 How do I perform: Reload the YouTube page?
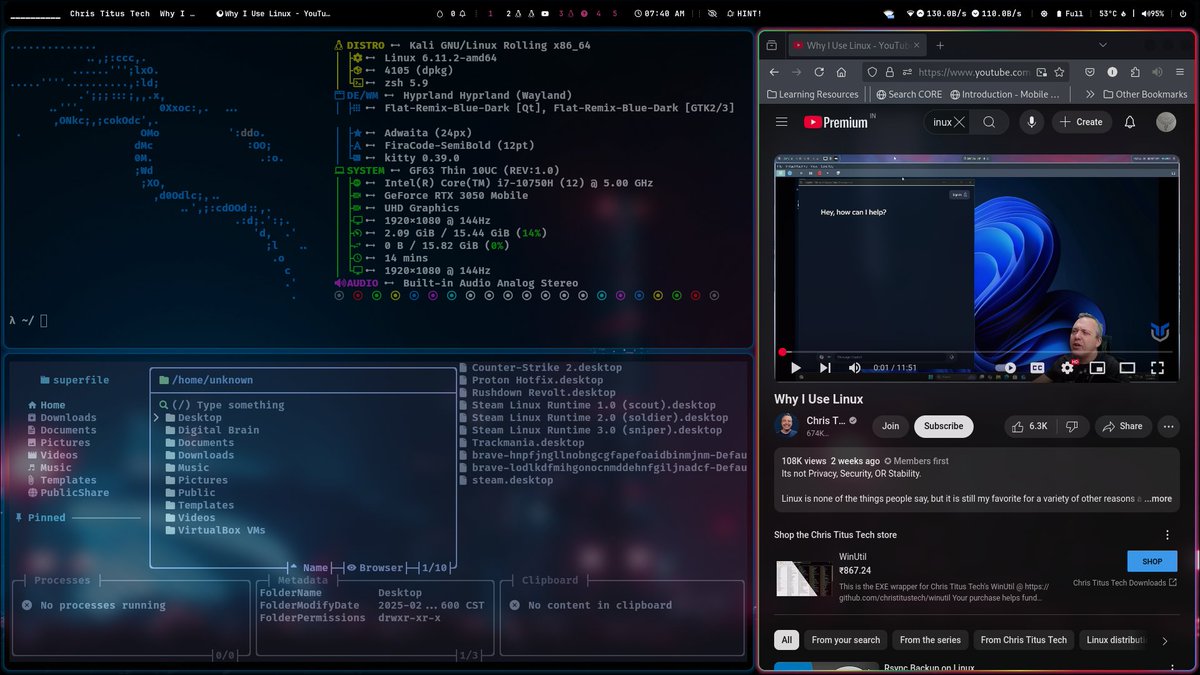point(819,72)
